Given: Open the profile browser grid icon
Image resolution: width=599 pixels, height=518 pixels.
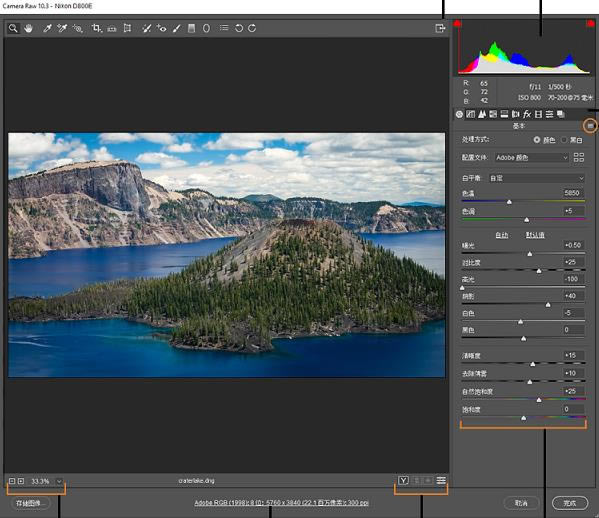Looking at the screenshot, I should pos(579,157).
